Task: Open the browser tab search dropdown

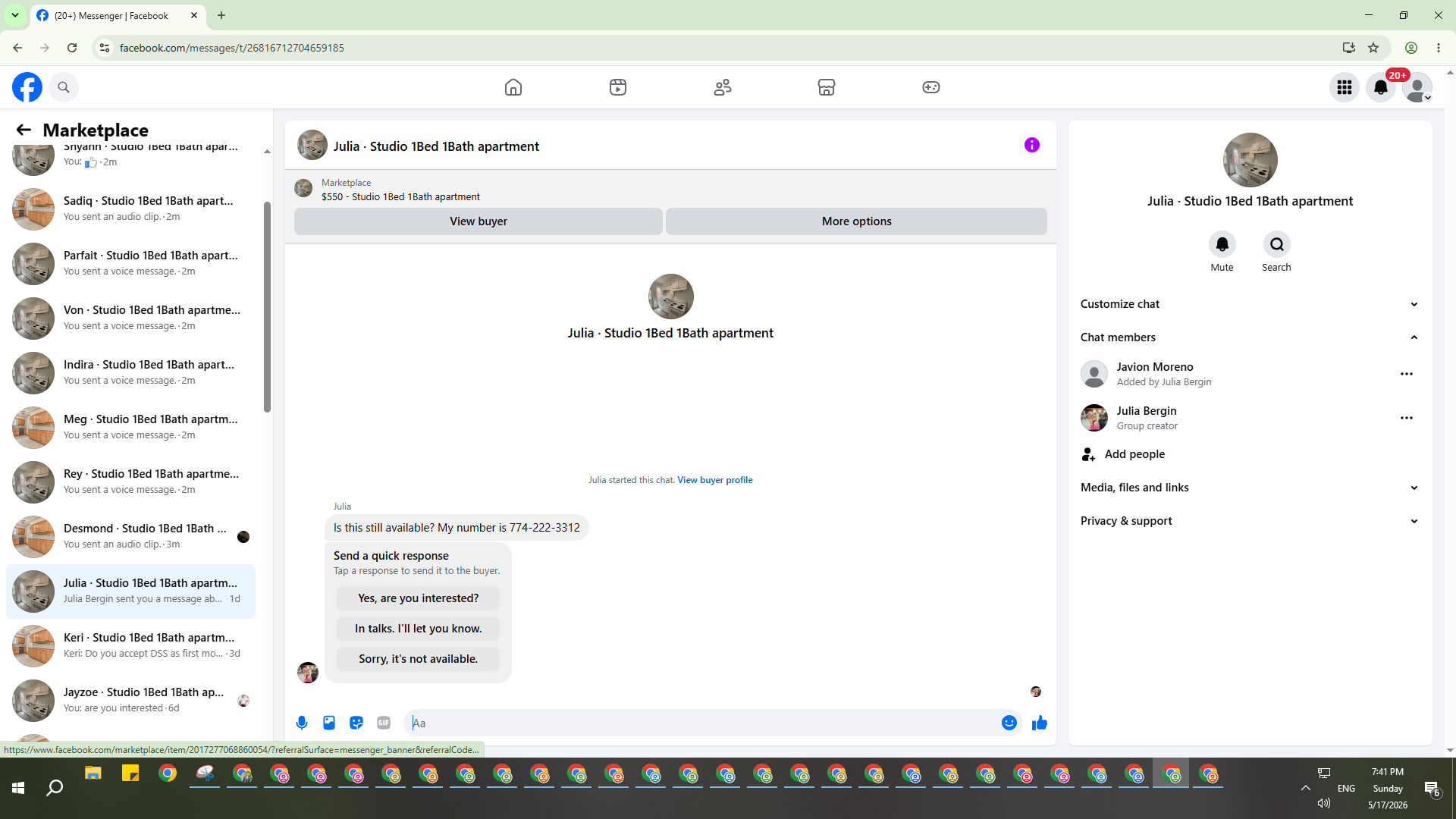Action: point(15,15)
